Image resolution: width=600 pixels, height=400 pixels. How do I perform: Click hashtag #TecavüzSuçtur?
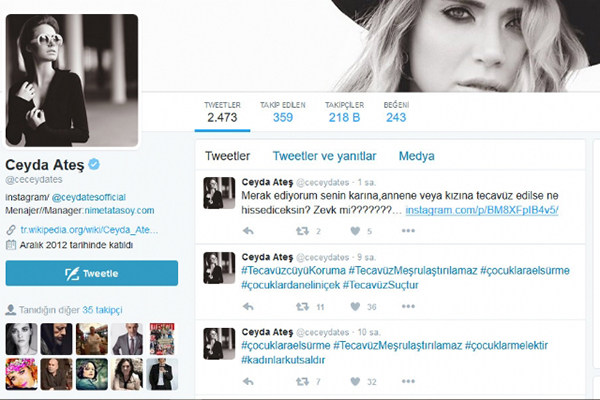[x=380, y=285]
